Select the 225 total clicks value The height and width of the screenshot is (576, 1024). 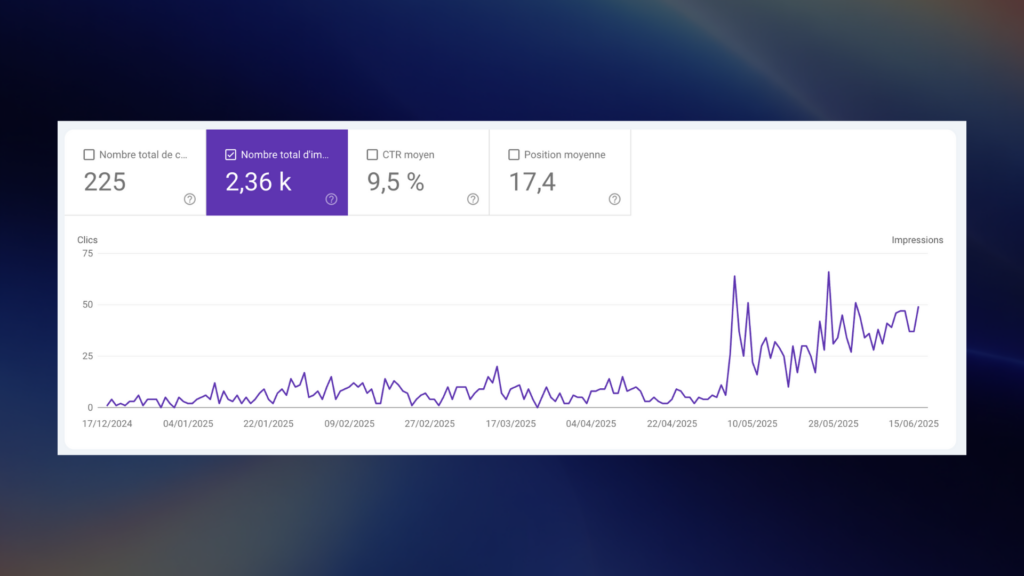105,182
